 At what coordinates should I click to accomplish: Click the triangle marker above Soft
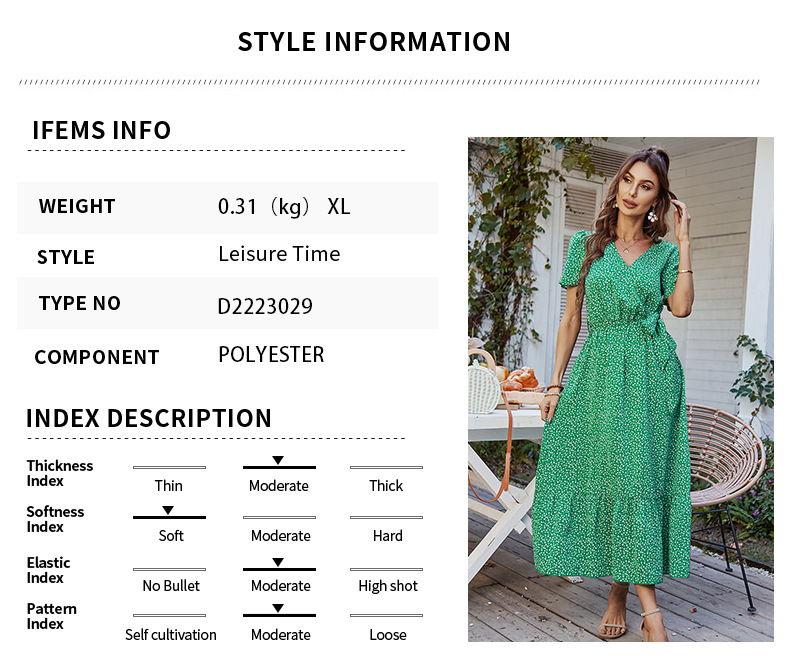click(x=168, y=510)
